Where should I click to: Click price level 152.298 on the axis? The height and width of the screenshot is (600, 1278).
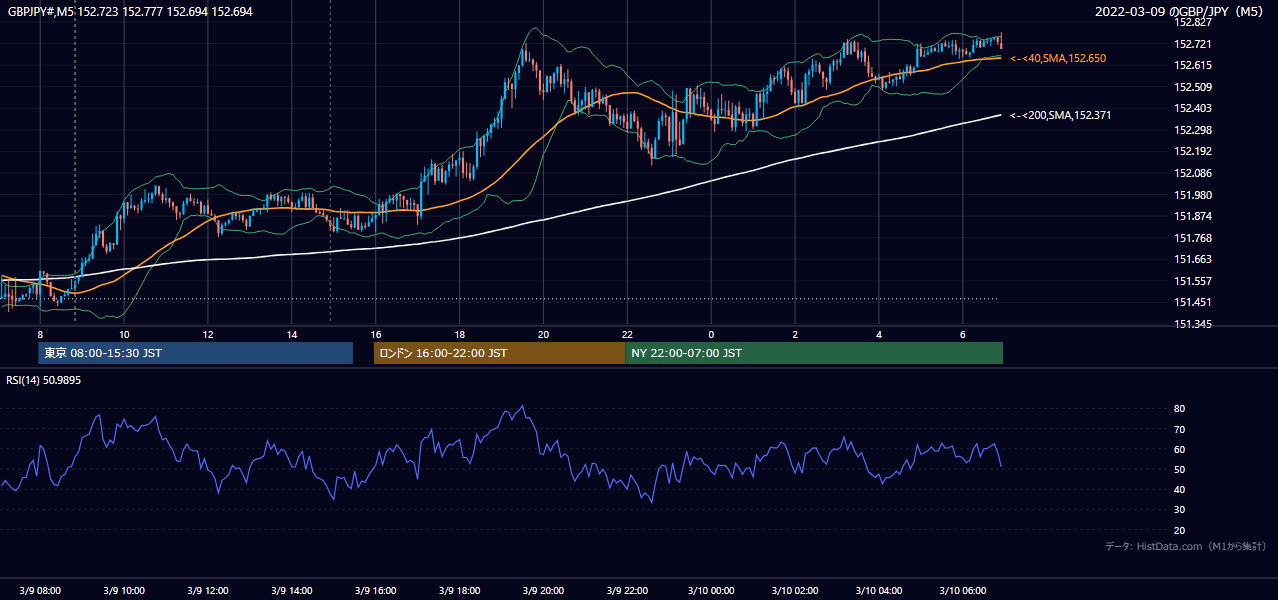pos(1192,130)
